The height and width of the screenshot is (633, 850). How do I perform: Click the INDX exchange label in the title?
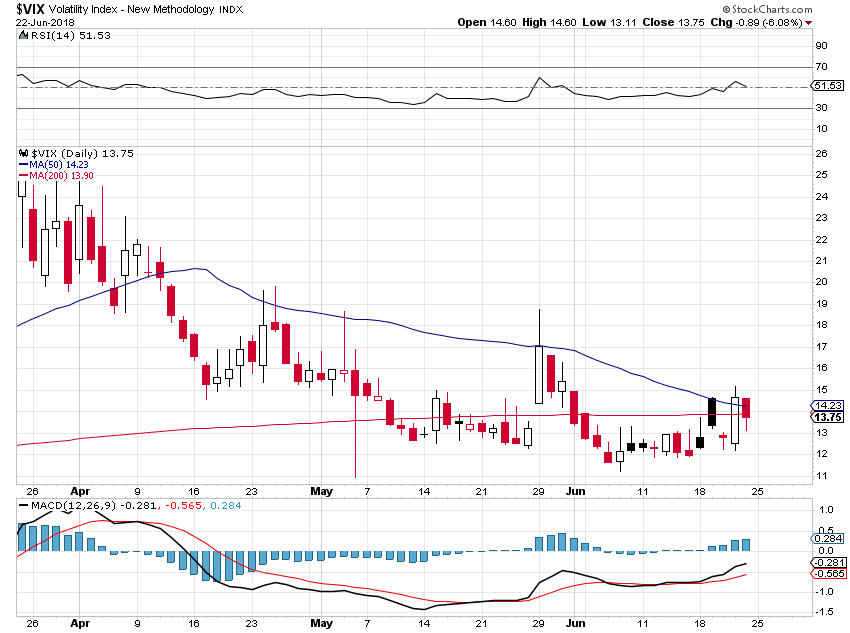[x=231, y=9]
